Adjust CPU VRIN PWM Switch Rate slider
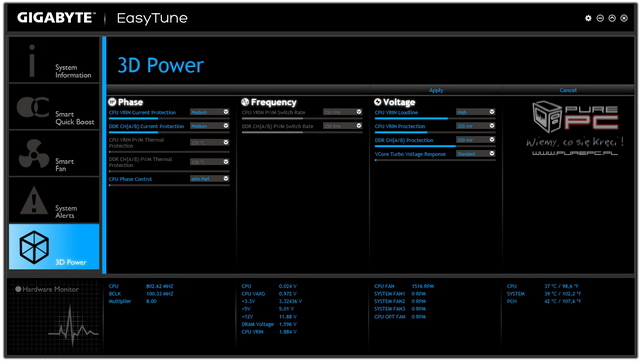 tap(302, 118)
